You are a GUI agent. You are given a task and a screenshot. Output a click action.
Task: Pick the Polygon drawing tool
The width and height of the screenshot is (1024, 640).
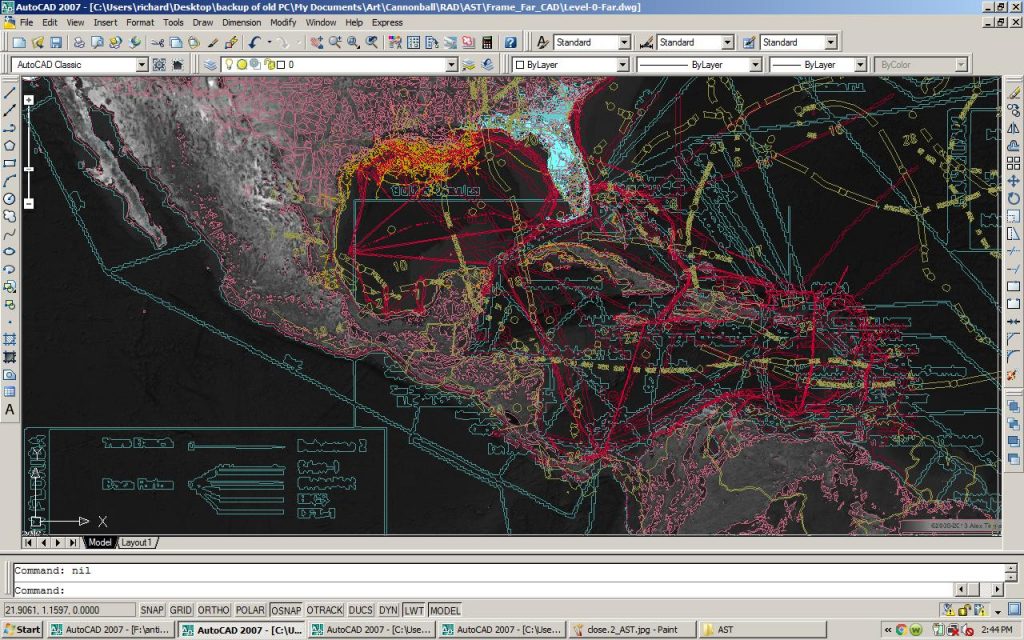coord(10,145)
